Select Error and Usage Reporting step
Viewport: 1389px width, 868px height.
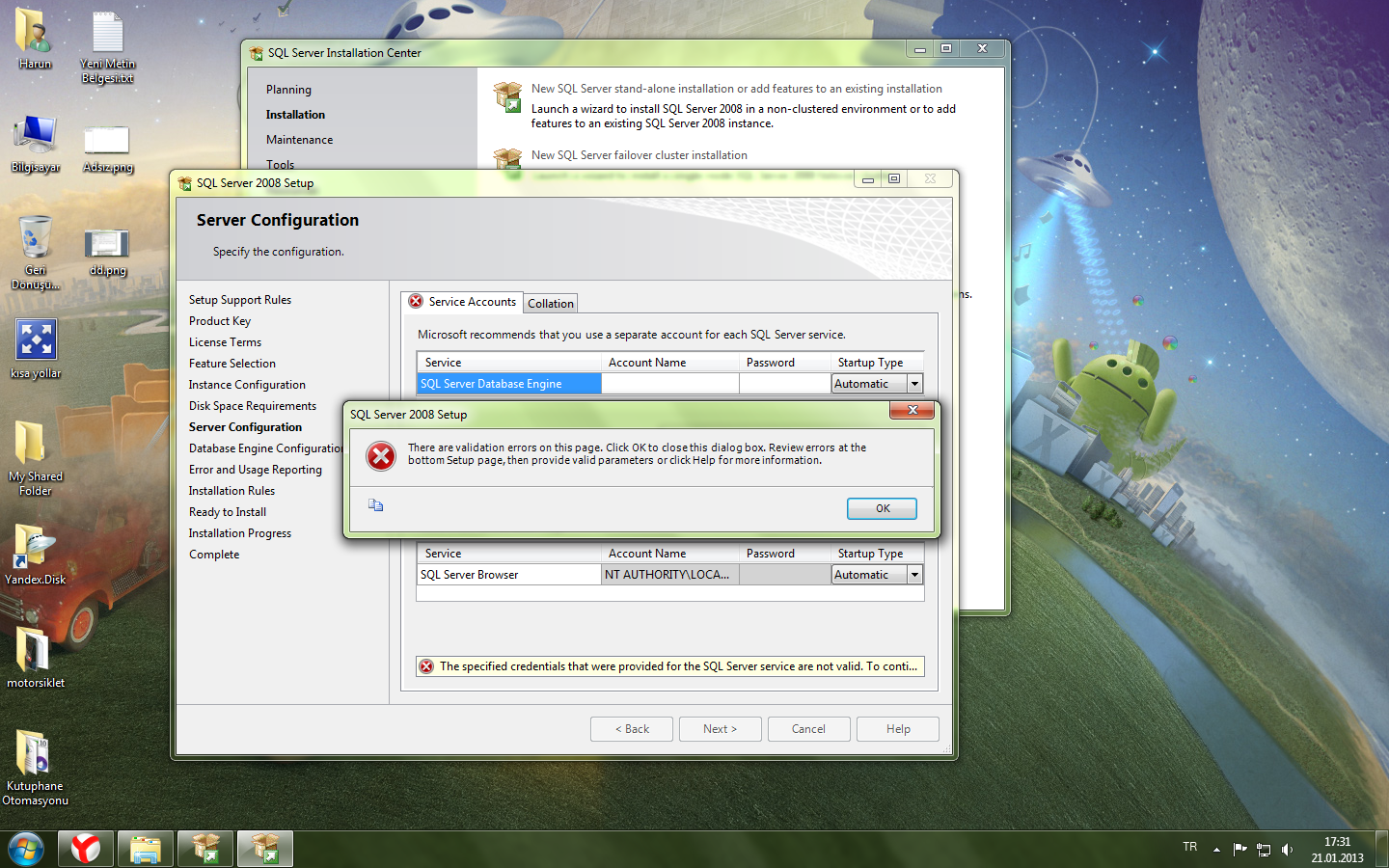(x=256, y=470)
